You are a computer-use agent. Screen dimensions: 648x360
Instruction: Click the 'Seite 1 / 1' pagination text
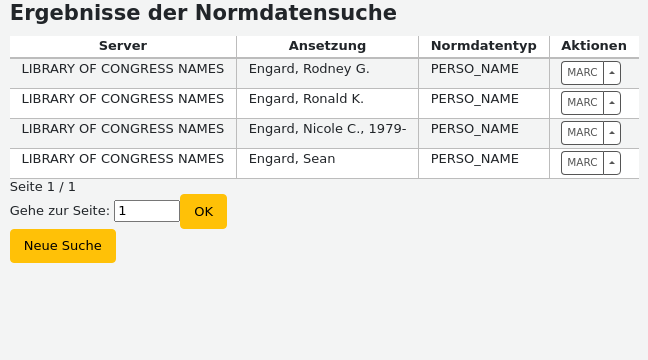pyautogui.click(x=43, y=187)
